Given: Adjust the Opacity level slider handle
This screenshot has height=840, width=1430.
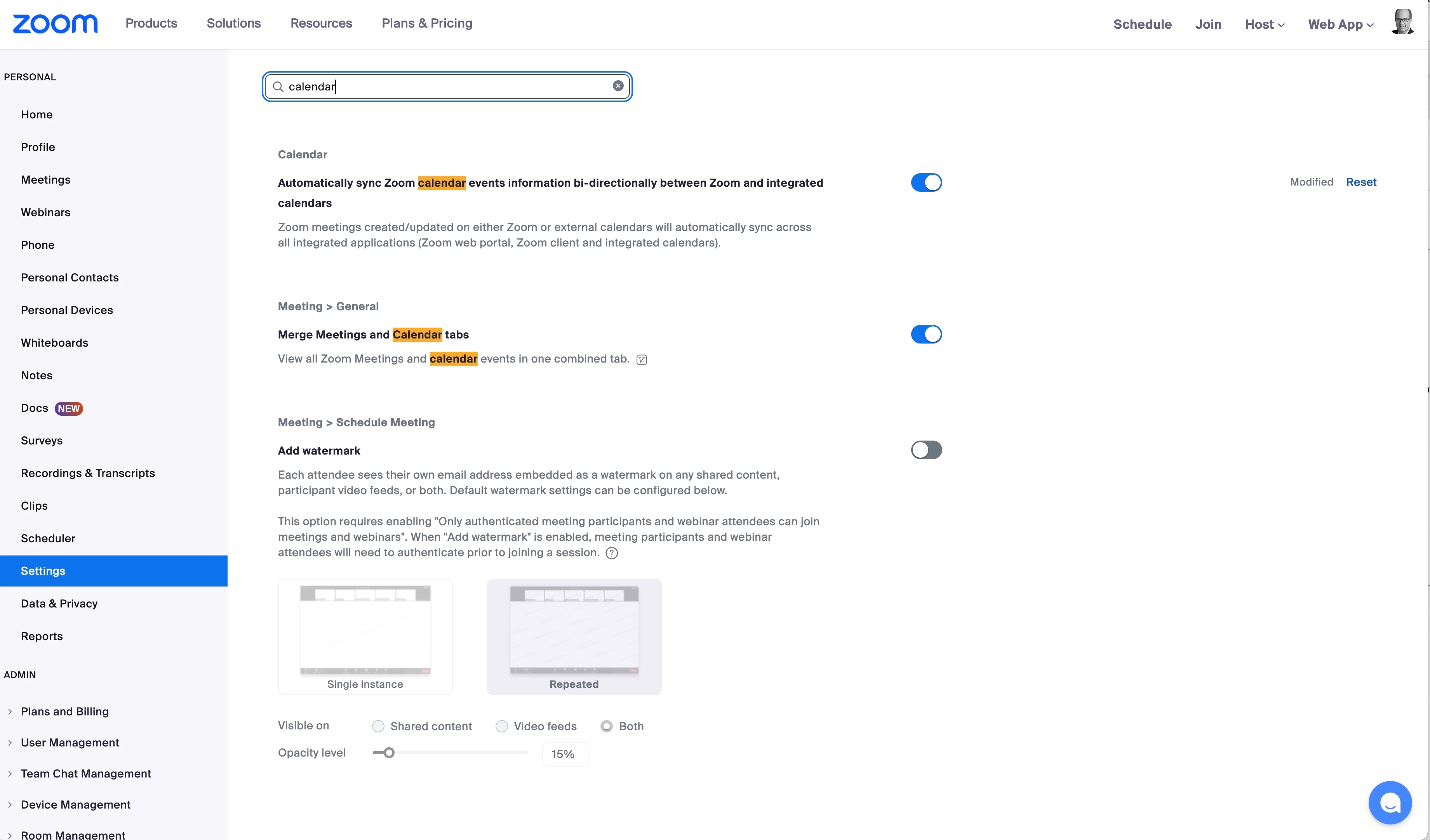Looking at the screenshot, I should click(389, 753).
